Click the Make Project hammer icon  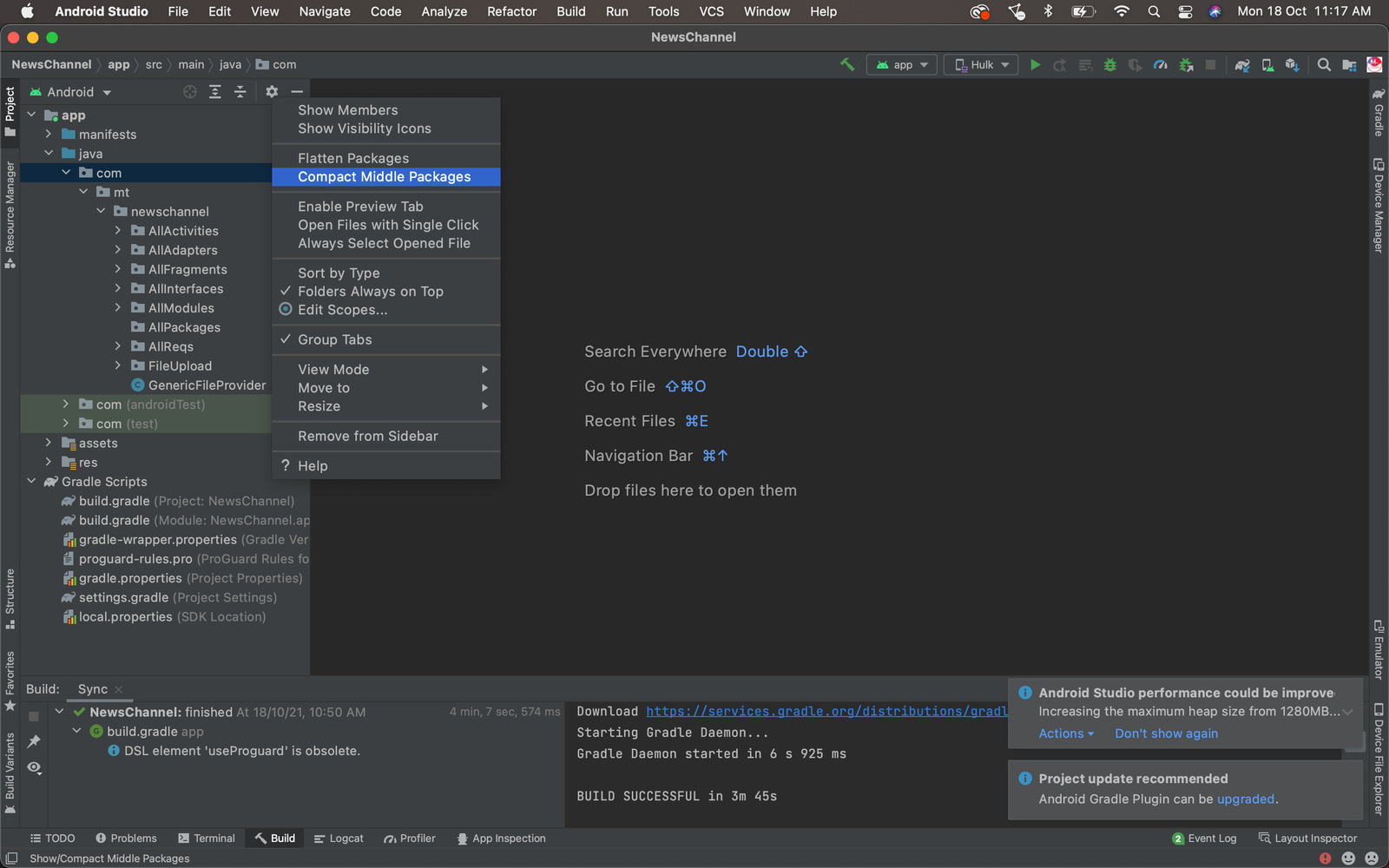[847, 64]
